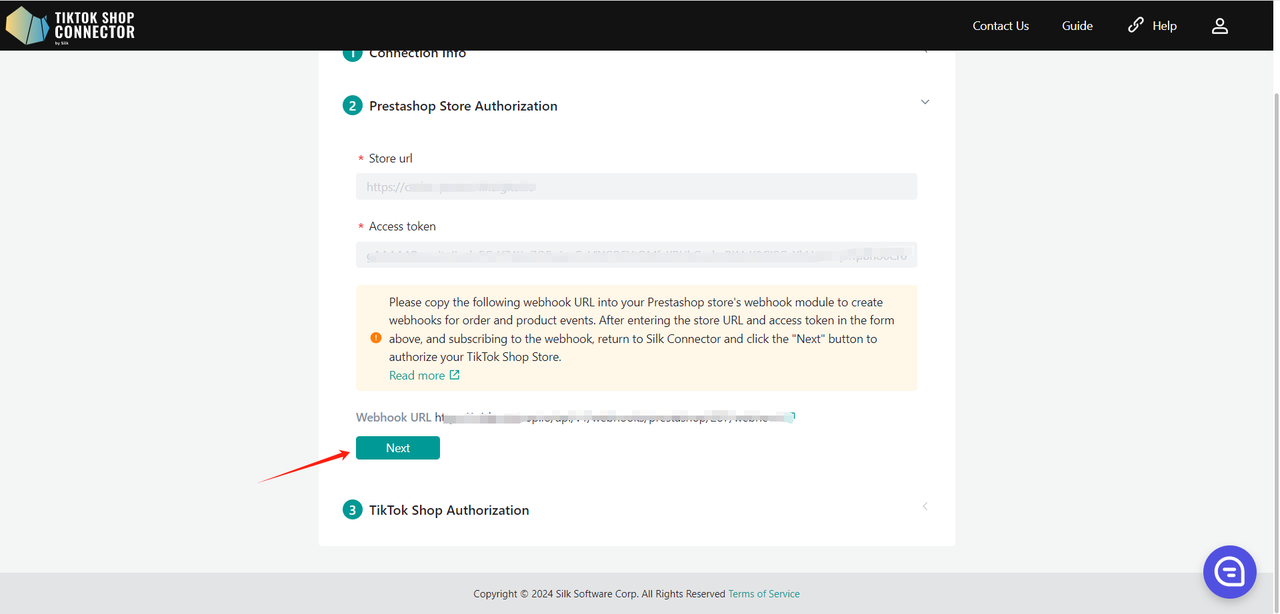Screen dimensions: 1280x614
Task: Collapse the Prestashop Store Authorization chevron
Action: [x=925, y=102]
